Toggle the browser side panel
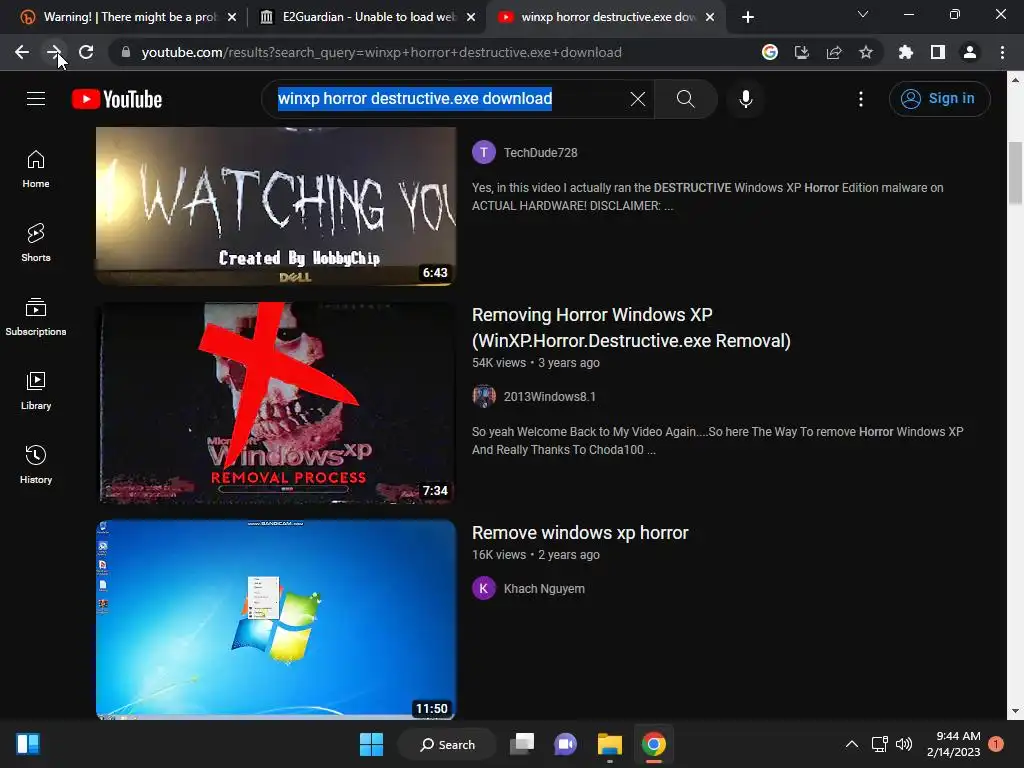1024x768 pixels. [x=938, y=52]
